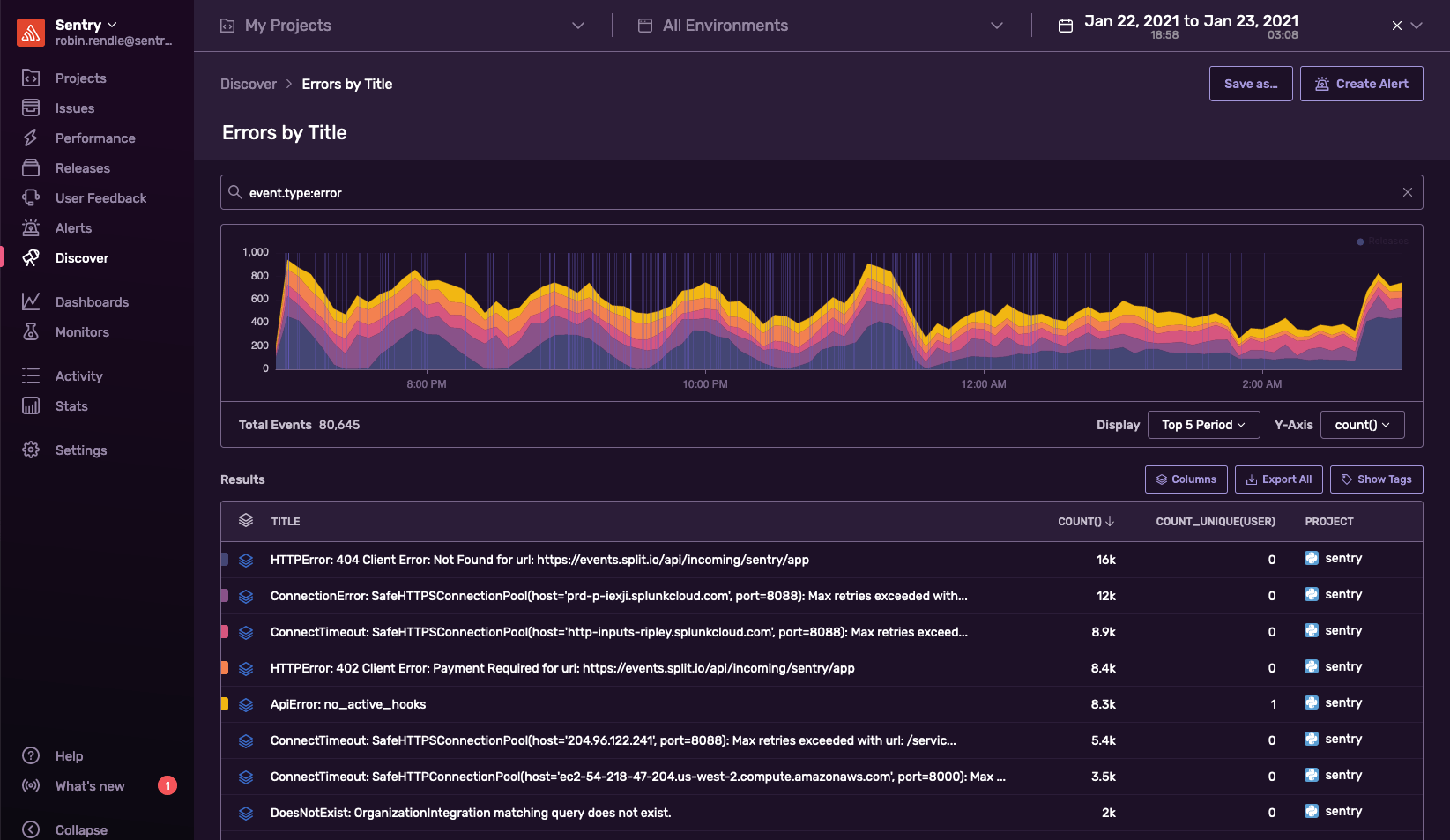Viewport: 1450px width, 840px height.
Task: Open the All Environments dropdown
Action: pos(821,26)
